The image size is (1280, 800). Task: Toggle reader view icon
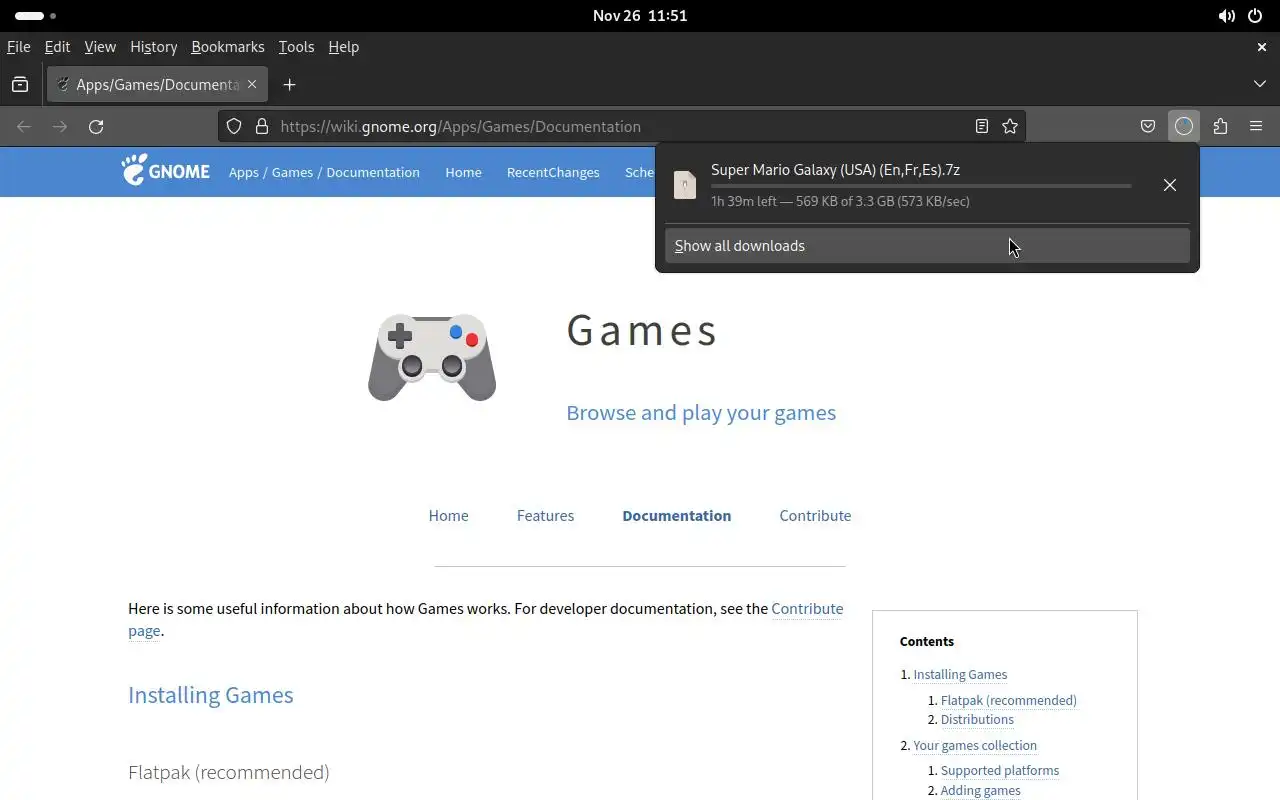(x=982, y=127)
